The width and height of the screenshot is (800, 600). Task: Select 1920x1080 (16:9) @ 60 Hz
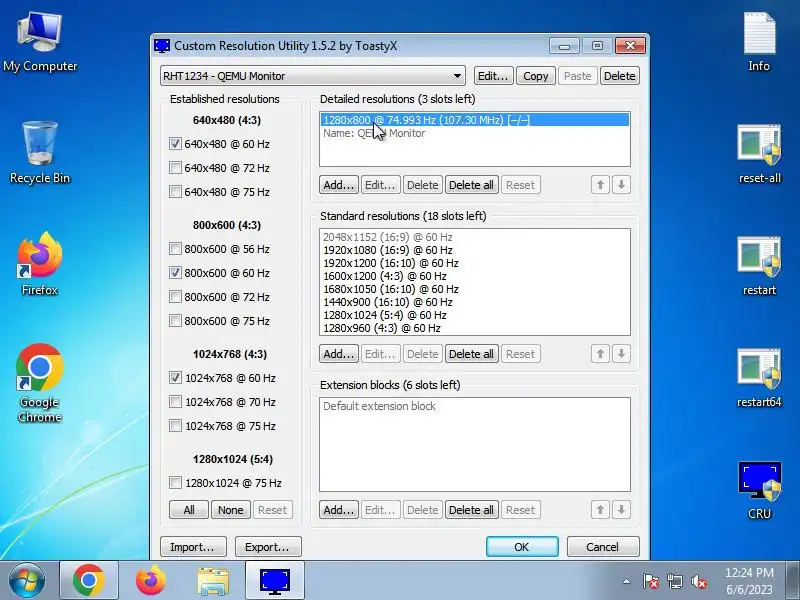[474, 250]
